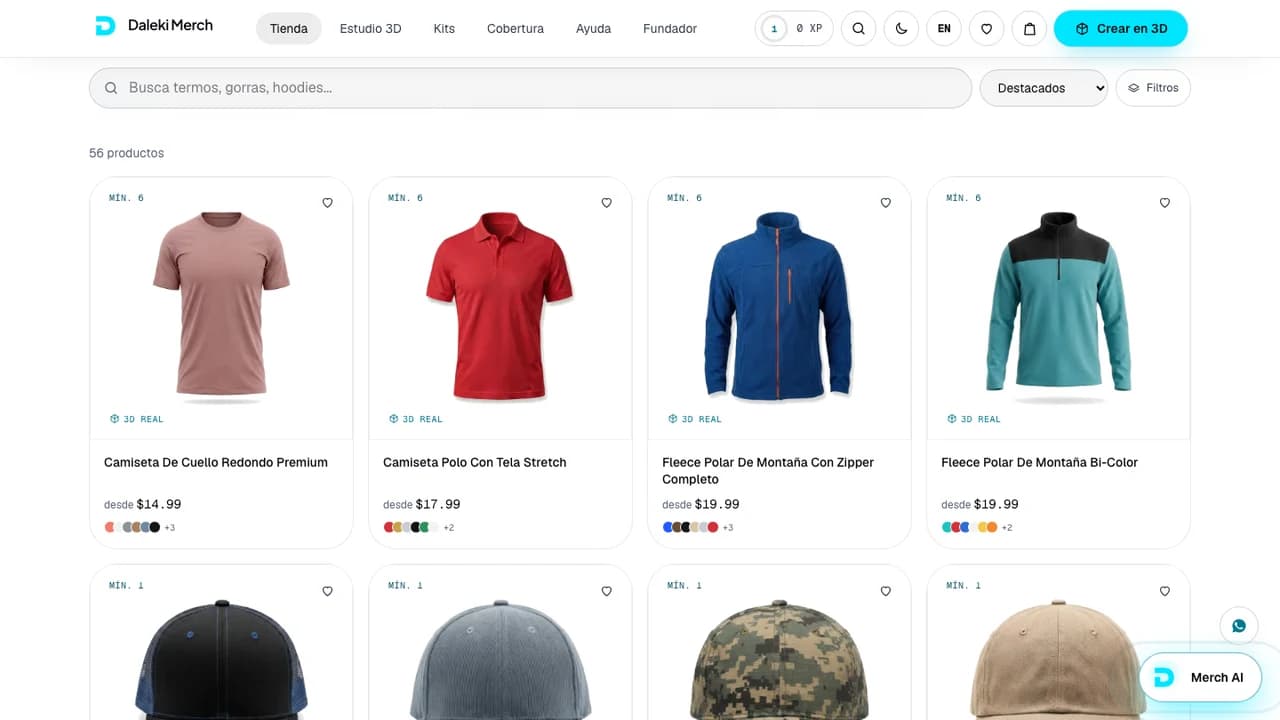Open the blue zipper fleece jacket image
Image resolution: width=1280 pixels, height=720 pixels.
(779, 308)
